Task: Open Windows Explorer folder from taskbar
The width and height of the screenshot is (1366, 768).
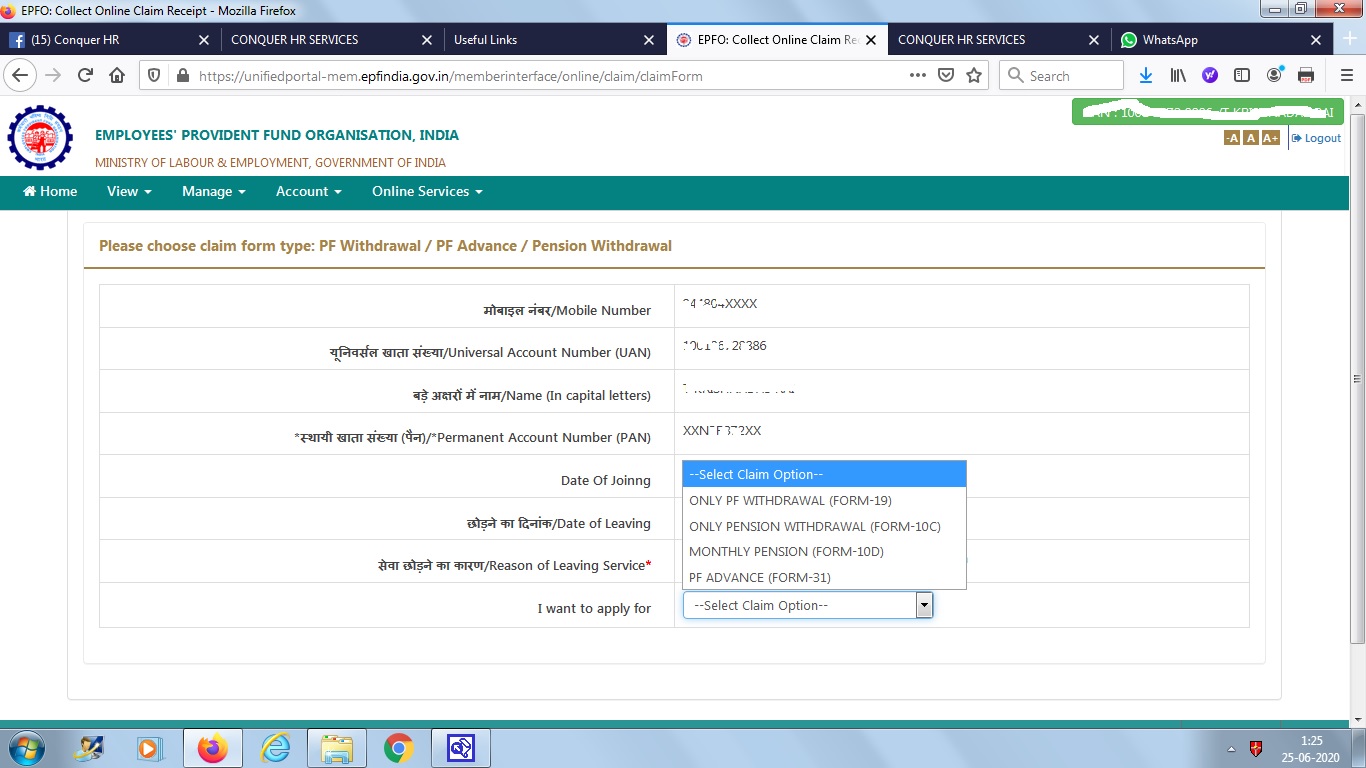Action: tap(337, 748)
